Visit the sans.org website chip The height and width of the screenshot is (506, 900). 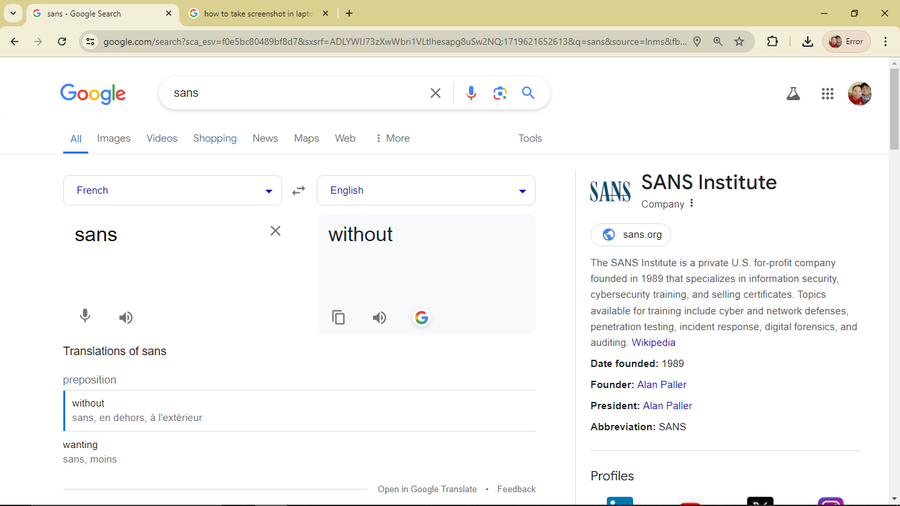(x=631, y=234)
